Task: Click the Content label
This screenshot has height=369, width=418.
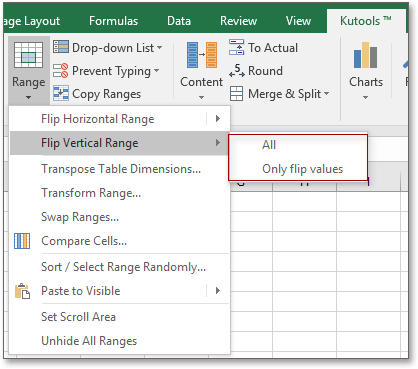Action: coord(202,82)
